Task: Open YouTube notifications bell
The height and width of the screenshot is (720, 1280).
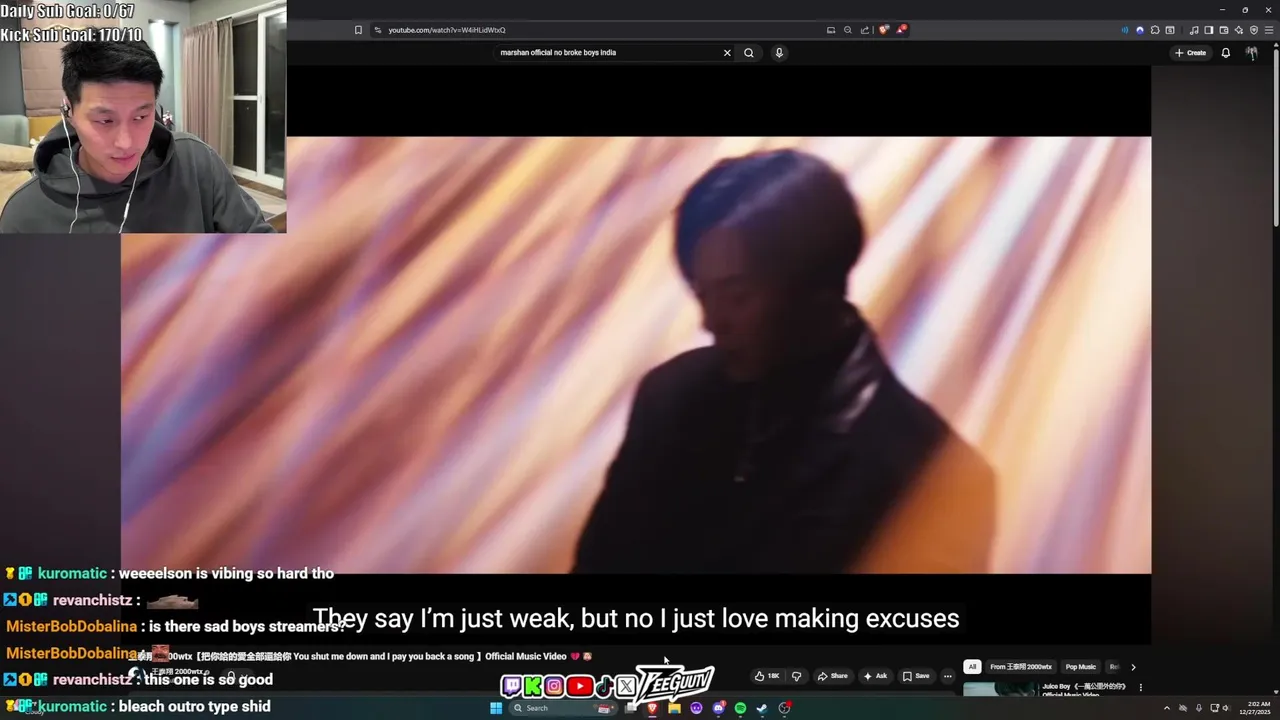Action: click(1226, 52)
